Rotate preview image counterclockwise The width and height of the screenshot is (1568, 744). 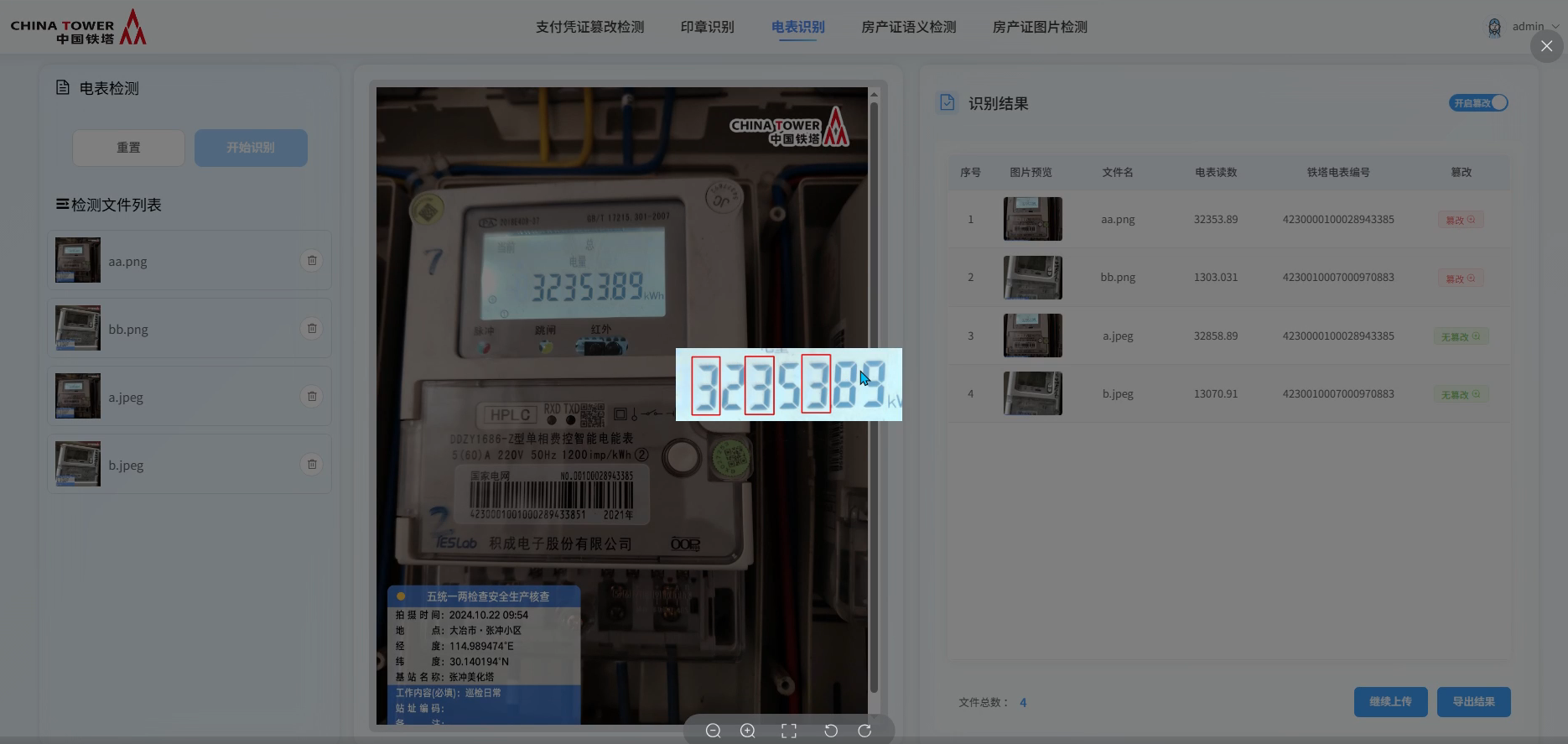tap(831, 731)
